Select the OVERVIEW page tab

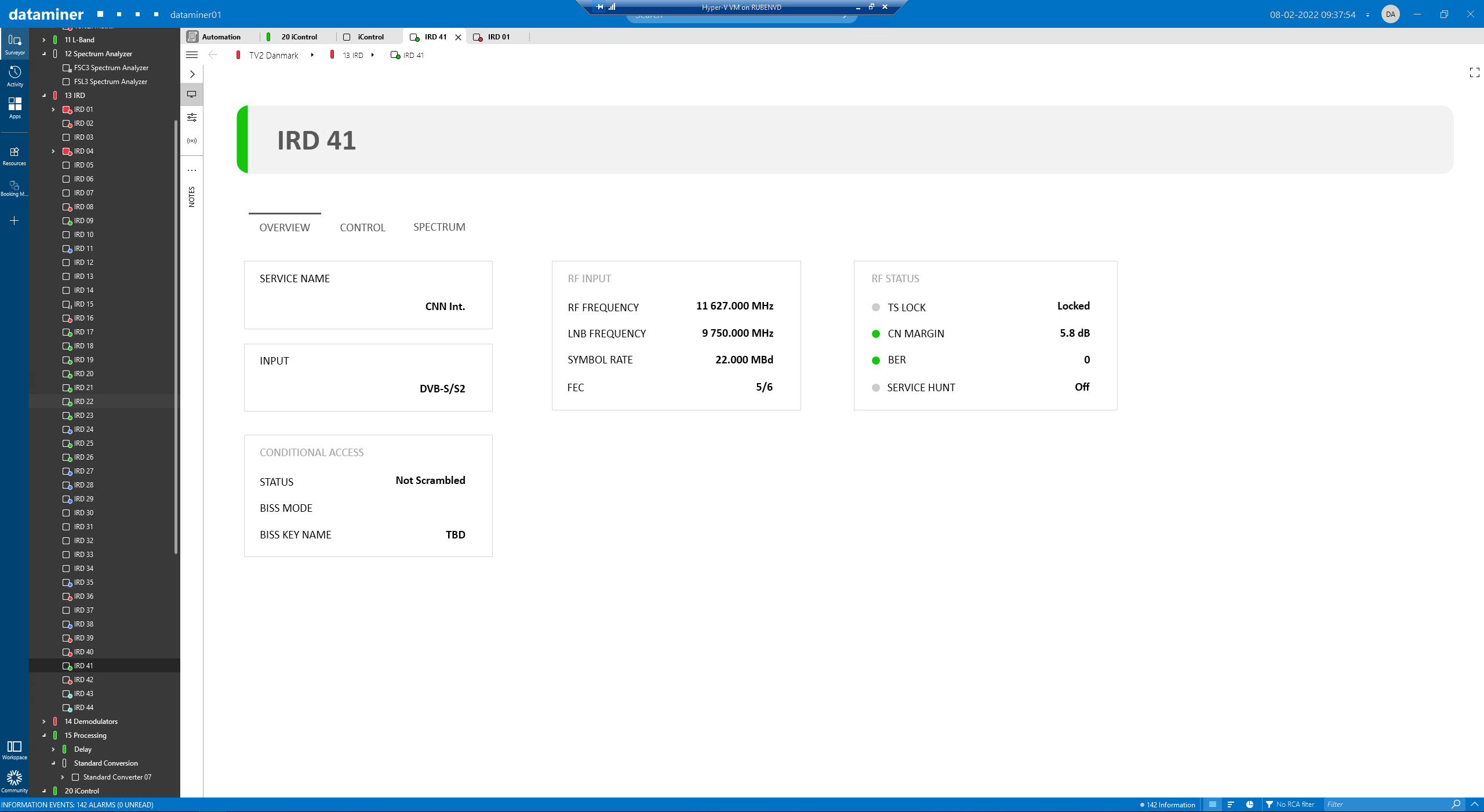[285, 227]
